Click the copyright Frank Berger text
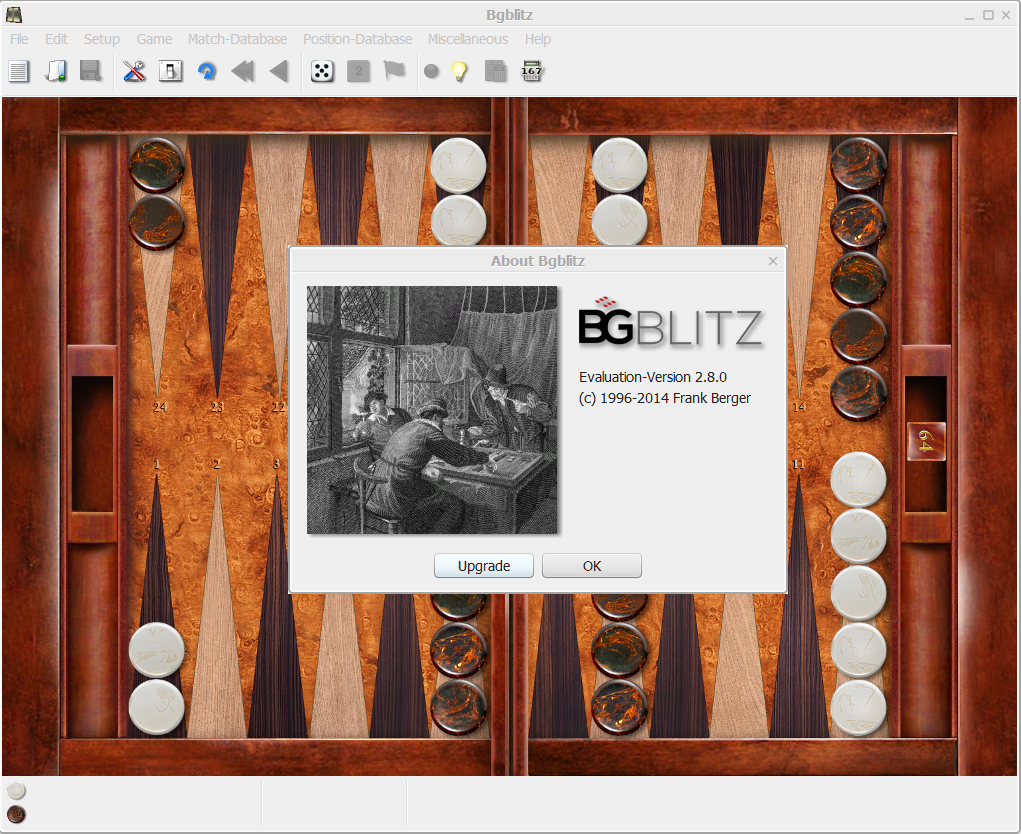The height and width of the screenshot is (834, 1021). pos(665,398)
